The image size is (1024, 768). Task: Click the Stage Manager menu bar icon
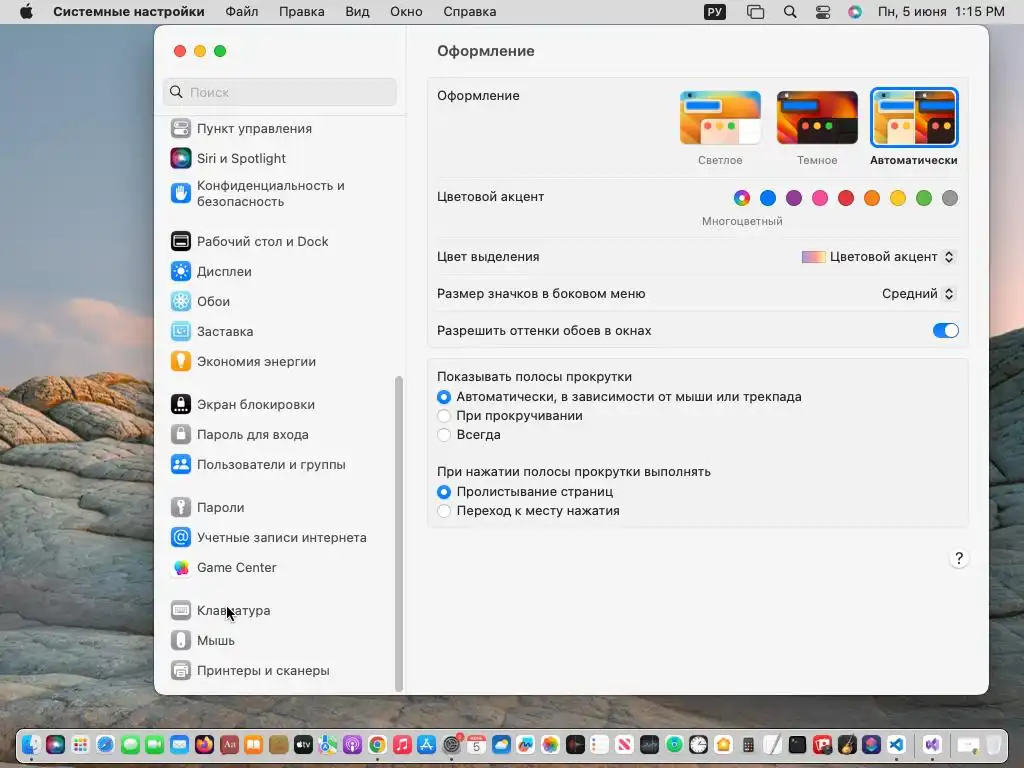click(x=756, y=12)
